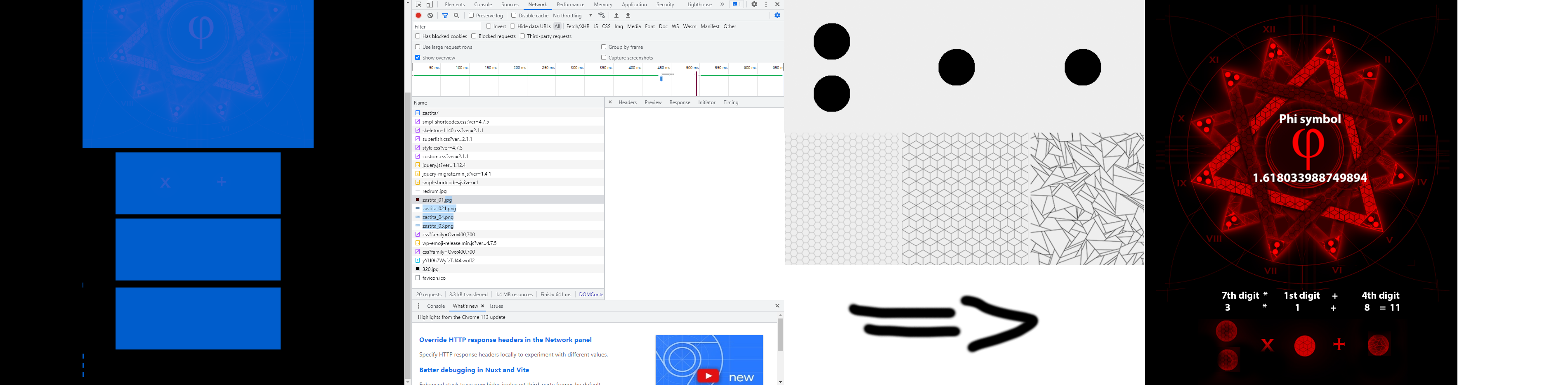Open 'Better debugging in Nuxt and Vite' link
Image resolution: width=1568 pixels, height=385 pixels.
coord(474,370)
